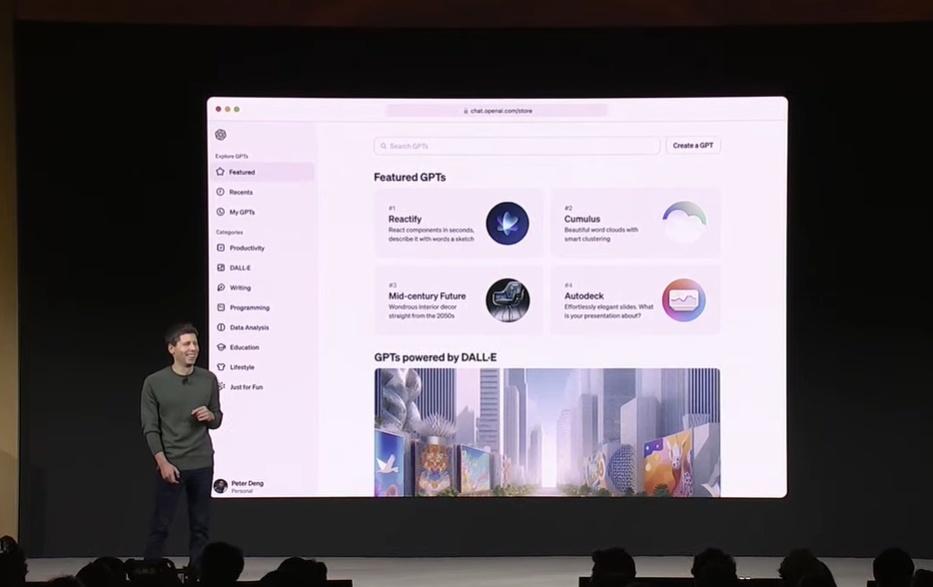Click the Autodeck slides icon
Viewport: 933px width, 587px height.
[684, 300]
